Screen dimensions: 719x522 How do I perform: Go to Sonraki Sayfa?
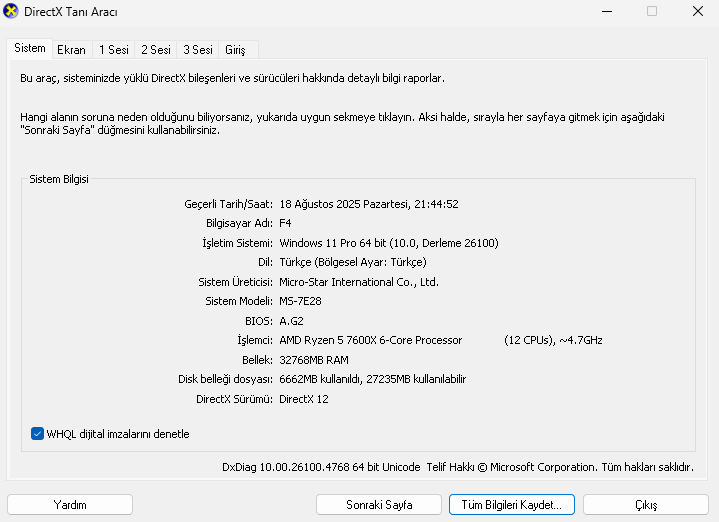379,505
